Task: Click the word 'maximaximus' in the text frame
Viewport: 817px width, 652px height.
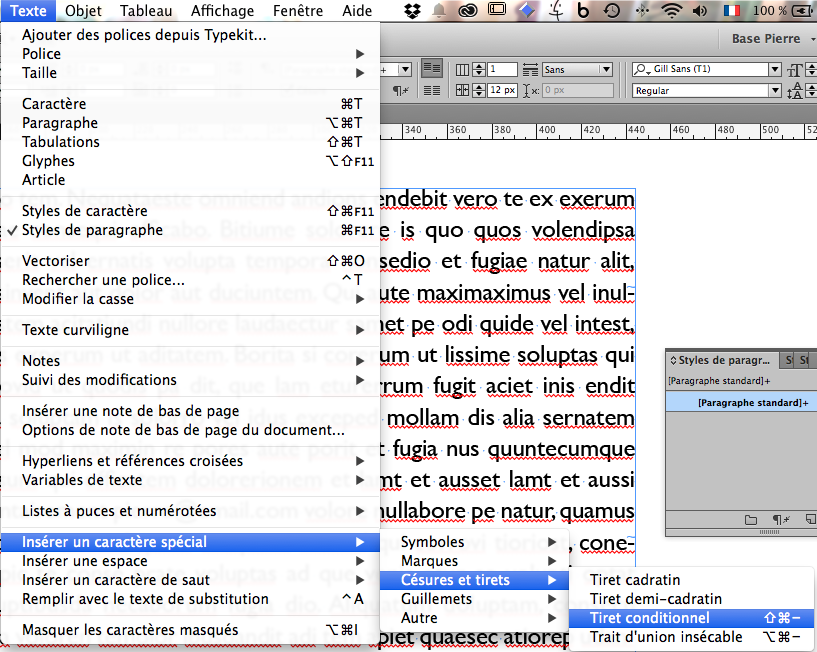Action: click(x=484, y=293)
